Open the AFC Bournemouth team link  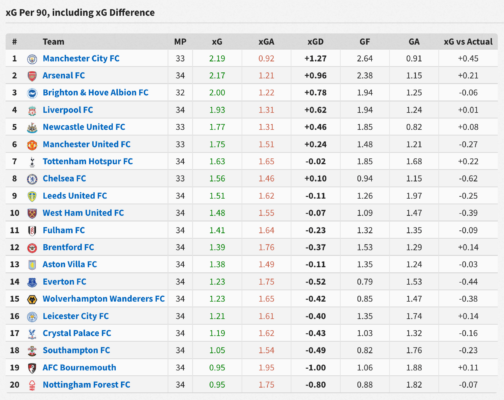[x=79, y=368]
